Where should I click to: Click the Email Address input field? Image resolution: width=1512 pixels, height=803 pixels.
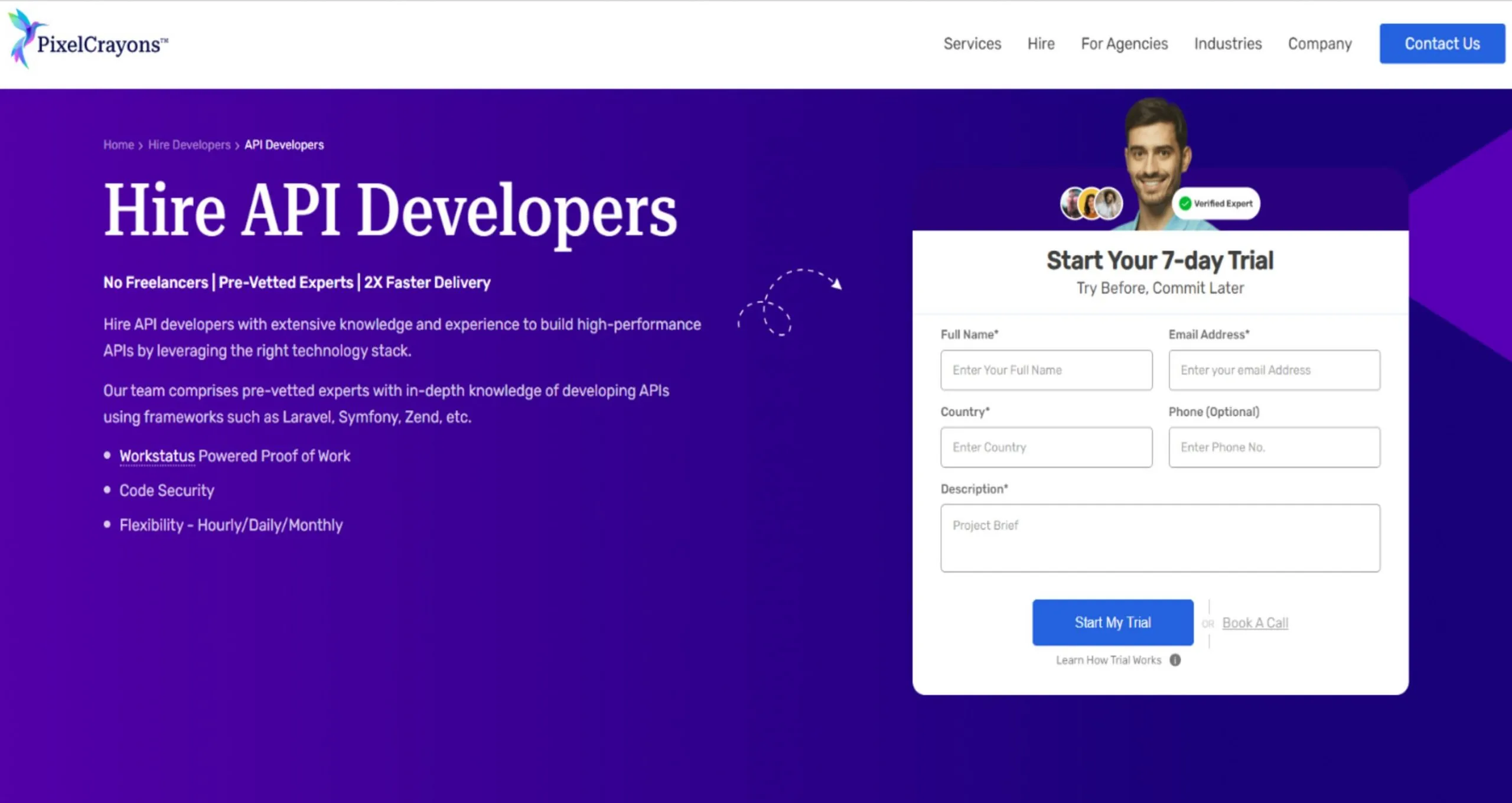[1274, 370]
